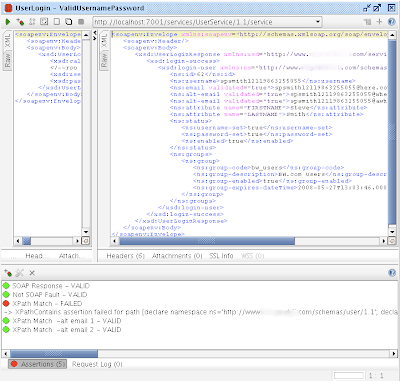Switch to Assertions (5) tab
The width and height of the screenshot is (400, 381).
[38, 364]
